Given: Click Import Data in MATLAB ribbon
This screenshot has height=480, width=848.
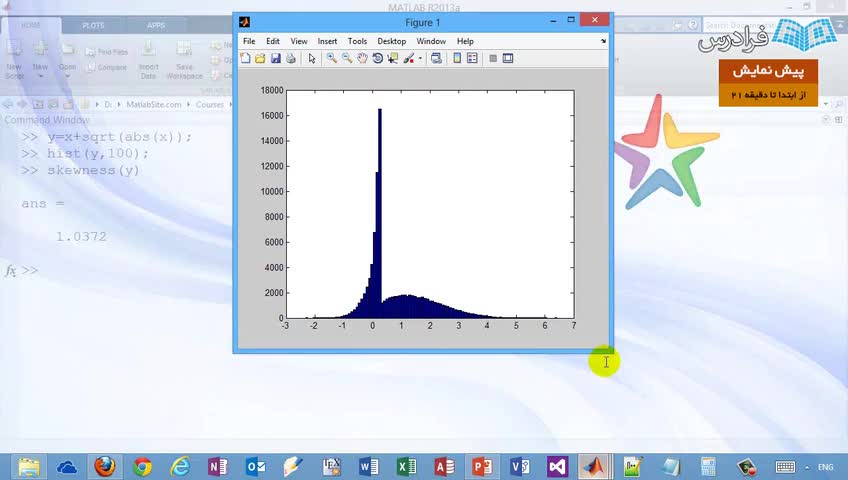Looking at the screenshot, I should coord(148,60).
